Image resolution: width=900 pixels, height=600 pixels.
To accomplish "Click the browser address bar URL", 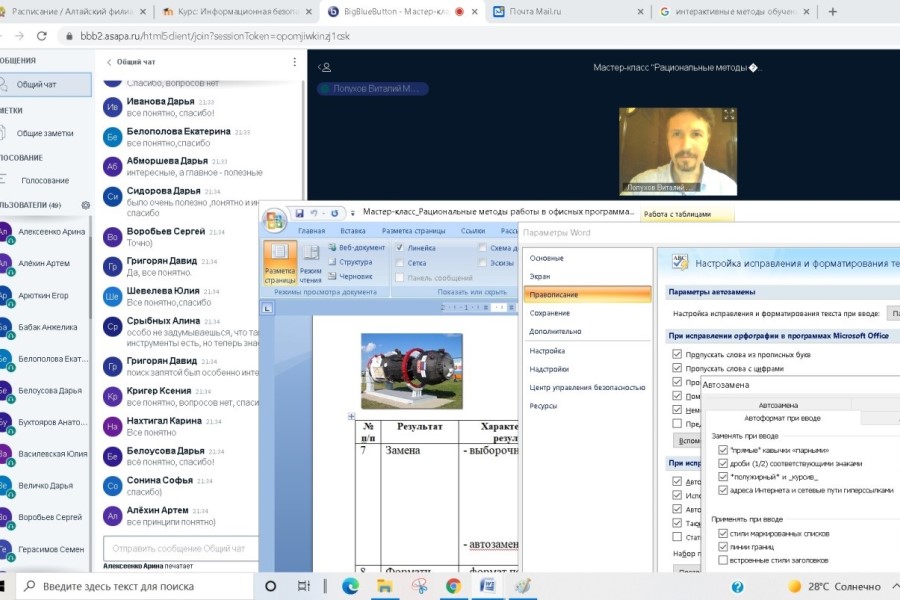I will point(215,36).
